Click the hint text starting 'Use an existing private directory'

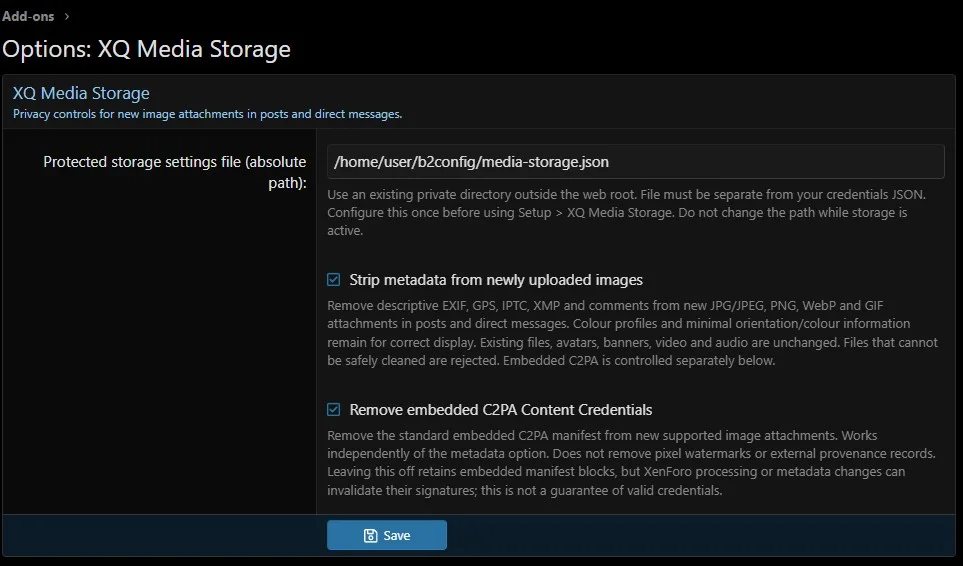(x=626, y=212)
